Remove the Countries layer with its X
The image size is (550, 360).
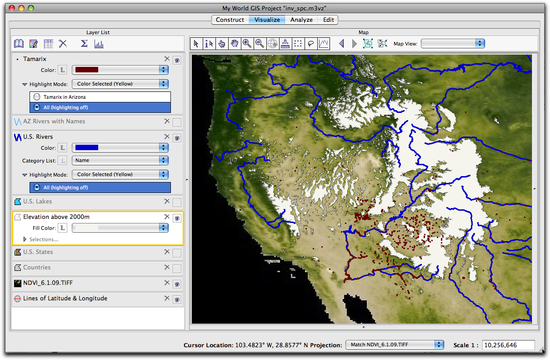167,267
